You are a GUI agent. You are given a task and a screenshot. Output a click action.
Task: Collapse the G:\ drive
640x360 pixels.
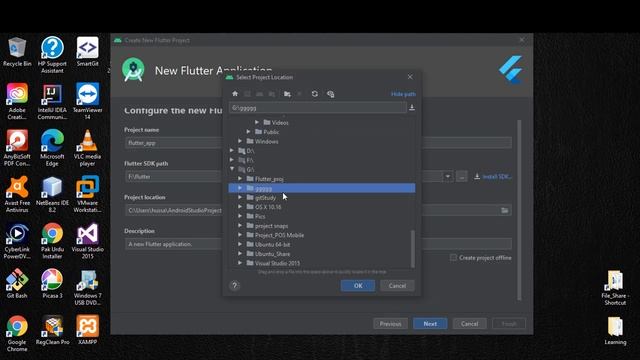tap(232, 169)
